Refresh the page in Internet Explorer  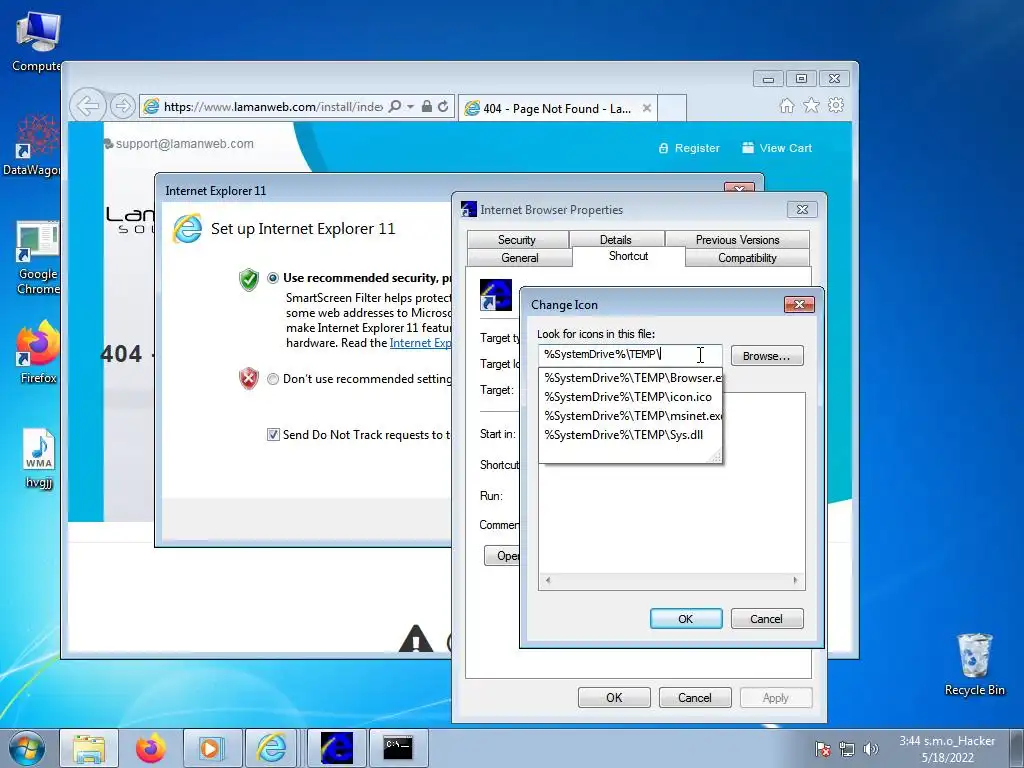click(443, 106)
